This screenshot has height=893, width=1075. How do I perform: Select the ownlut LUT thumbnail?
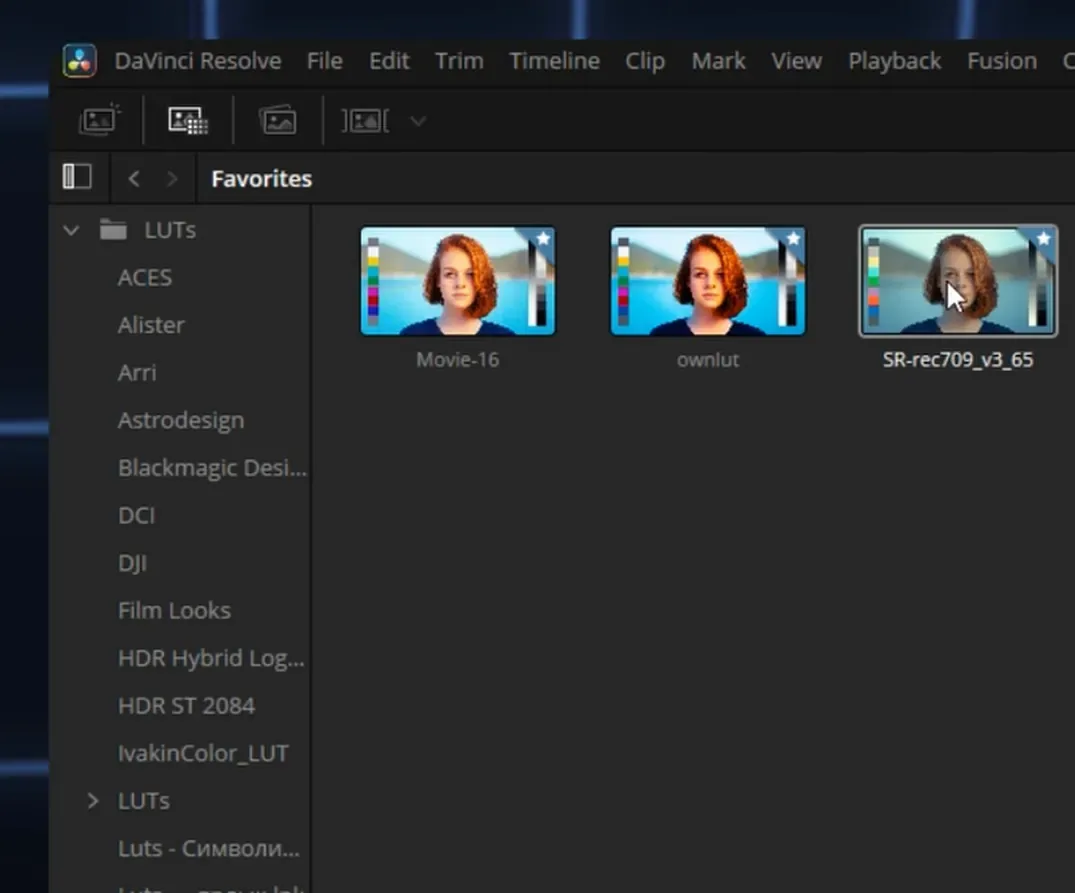click(x=708, y=281)
